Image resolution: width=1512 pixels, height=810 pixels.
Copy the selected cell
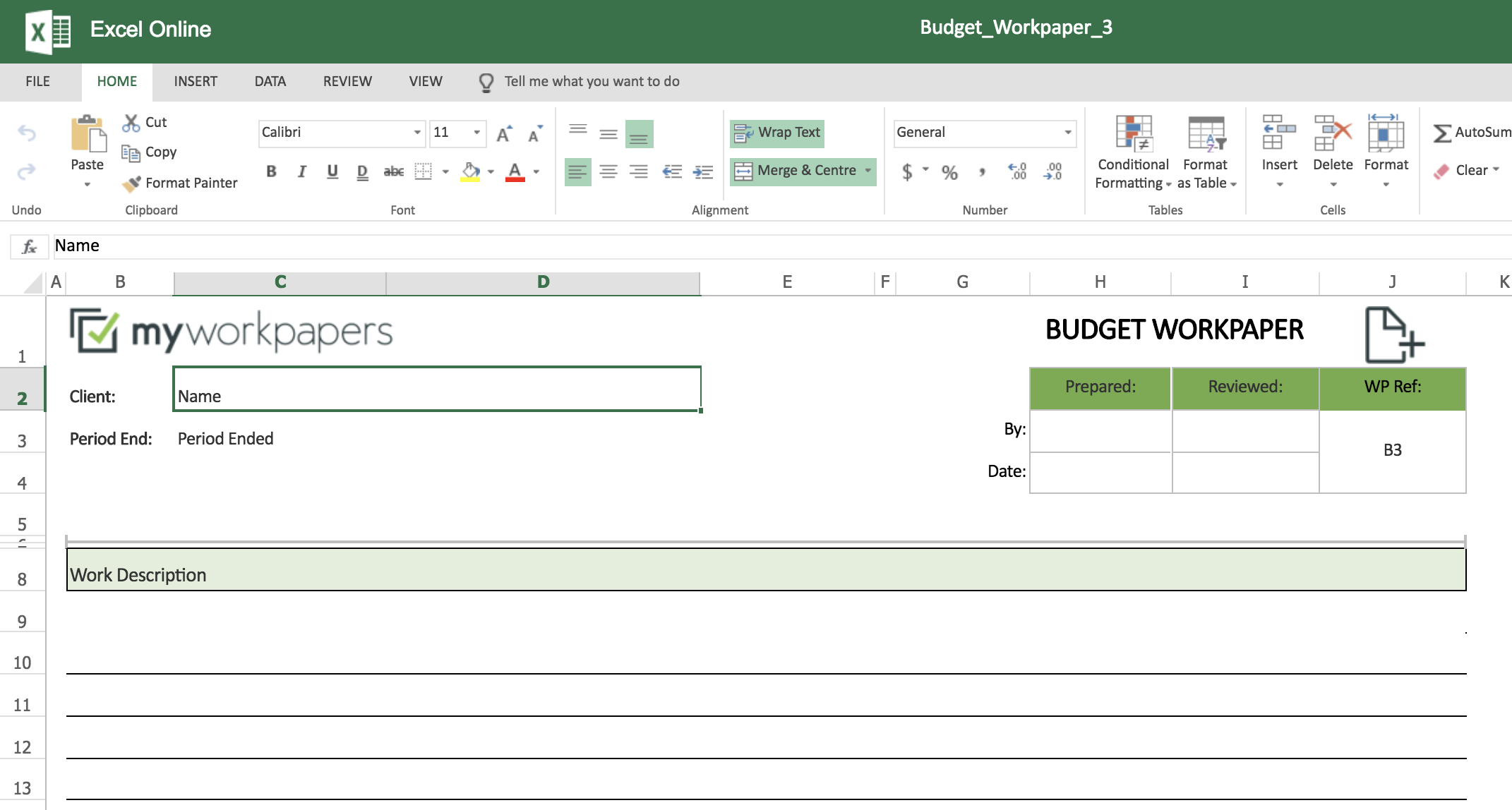click(131, 152)
